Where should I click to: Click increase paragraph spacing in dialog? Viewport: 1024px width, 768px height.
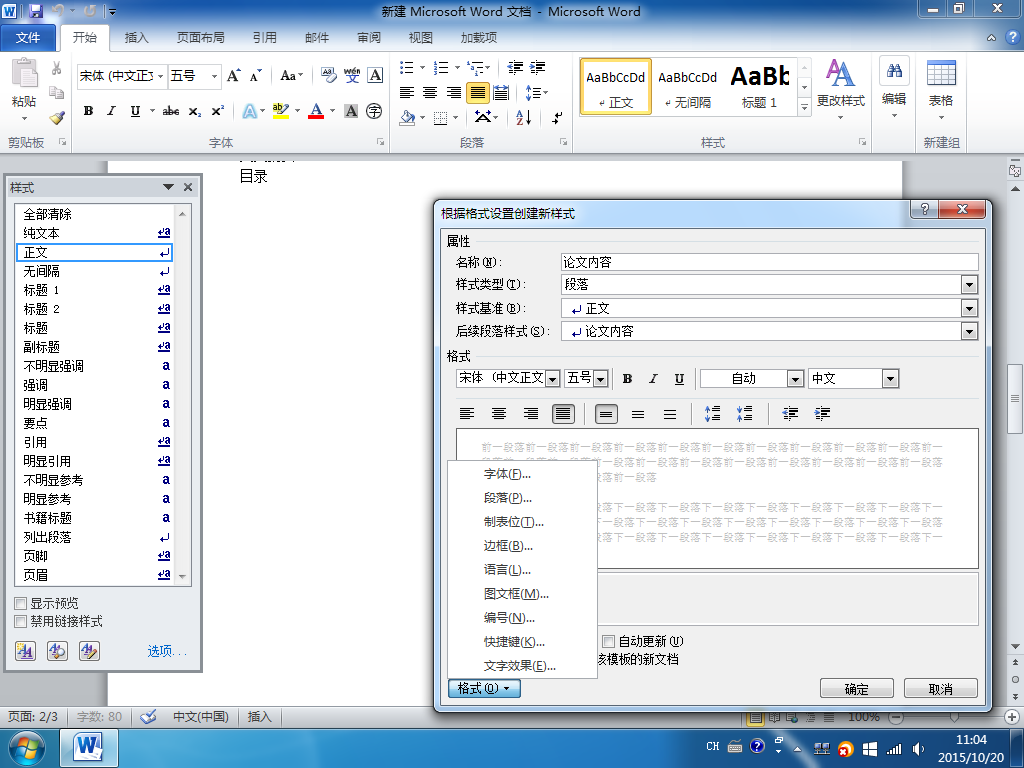click(712, 413)
